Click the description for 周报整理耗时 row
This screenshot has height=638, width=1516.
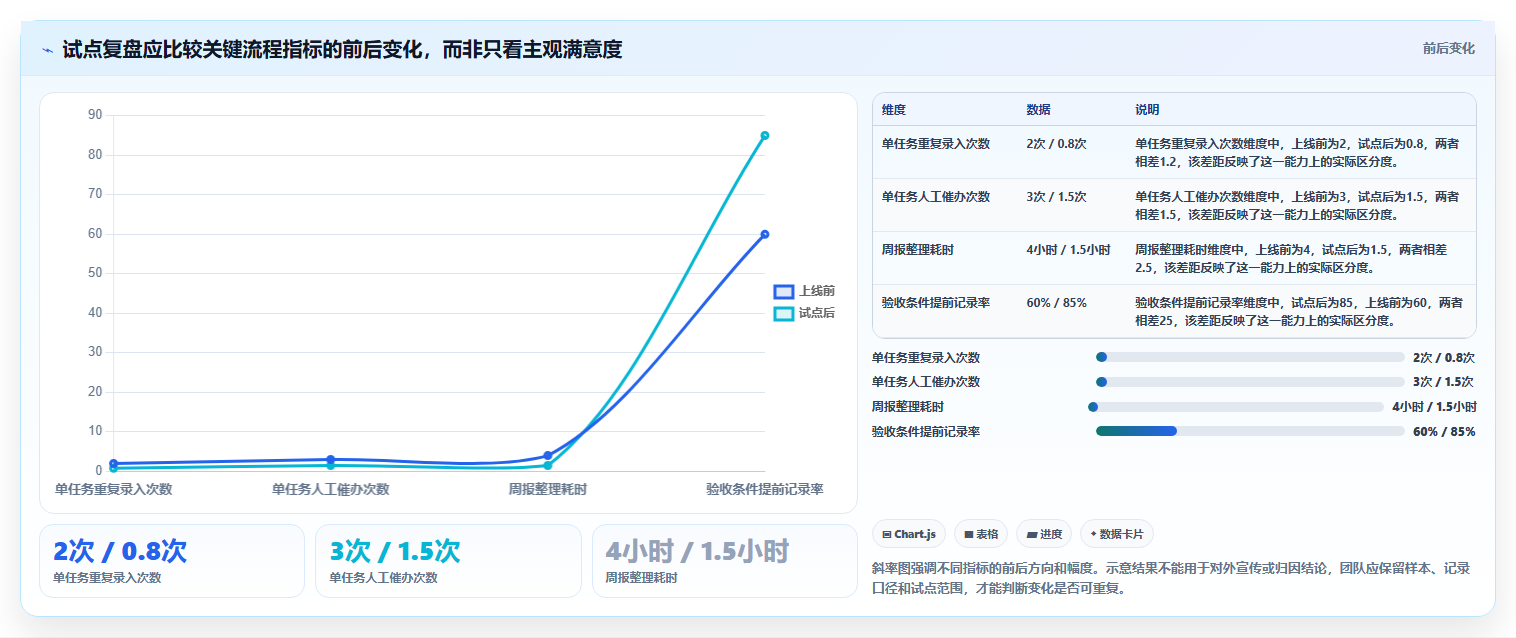(x=1291, y=258)
